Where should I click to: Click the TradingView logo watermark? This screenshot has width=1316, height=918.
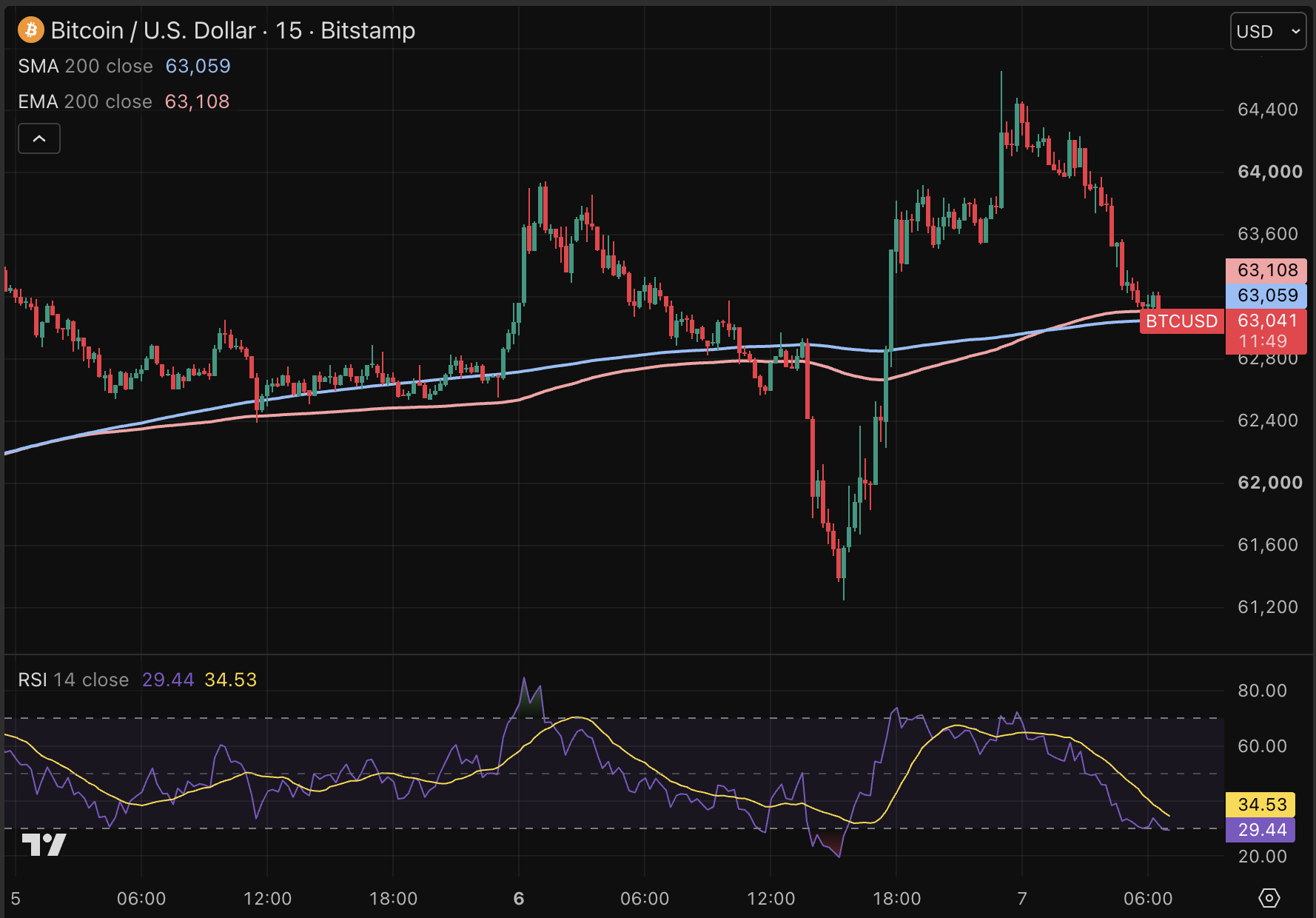click(x=44, y=844)
